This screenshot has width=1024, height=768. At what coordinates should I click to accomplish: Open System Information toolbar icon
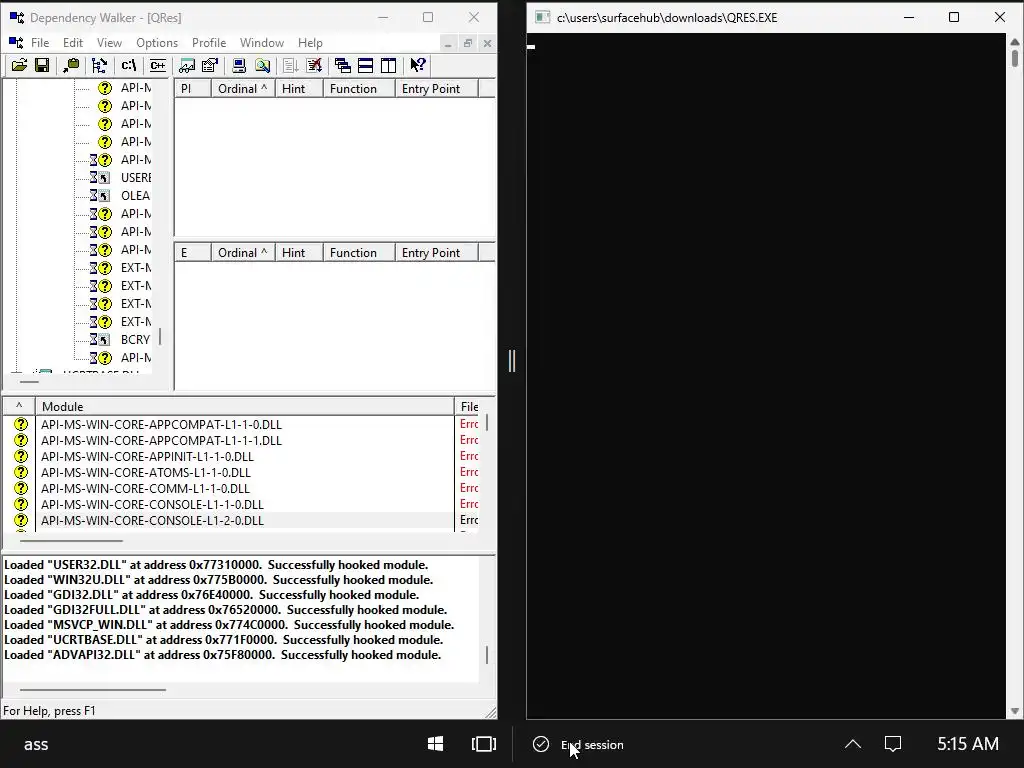click(x=239, y=65)
